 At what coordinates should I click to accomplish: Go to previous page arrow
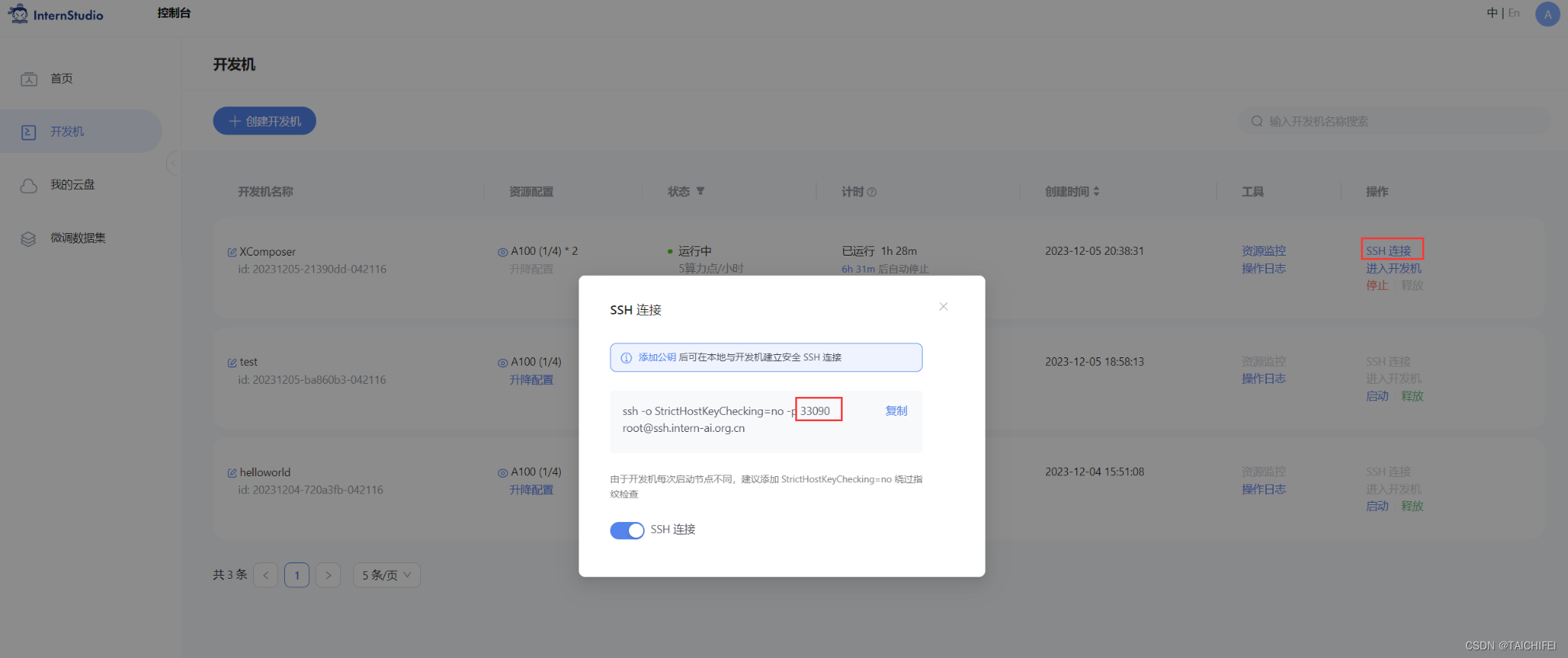pyautogui.click(x=266, y=575)
